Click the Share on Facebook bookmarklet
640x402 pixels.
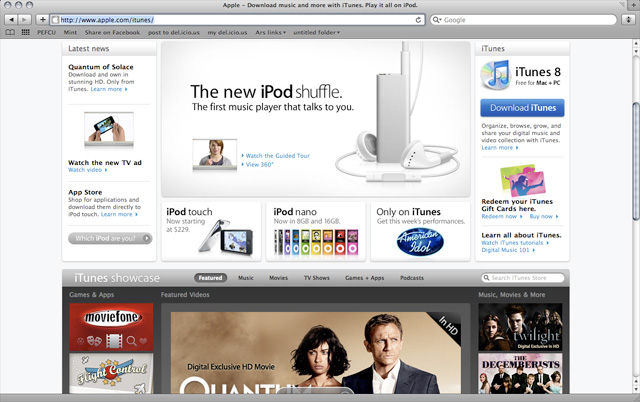point(112,32)
